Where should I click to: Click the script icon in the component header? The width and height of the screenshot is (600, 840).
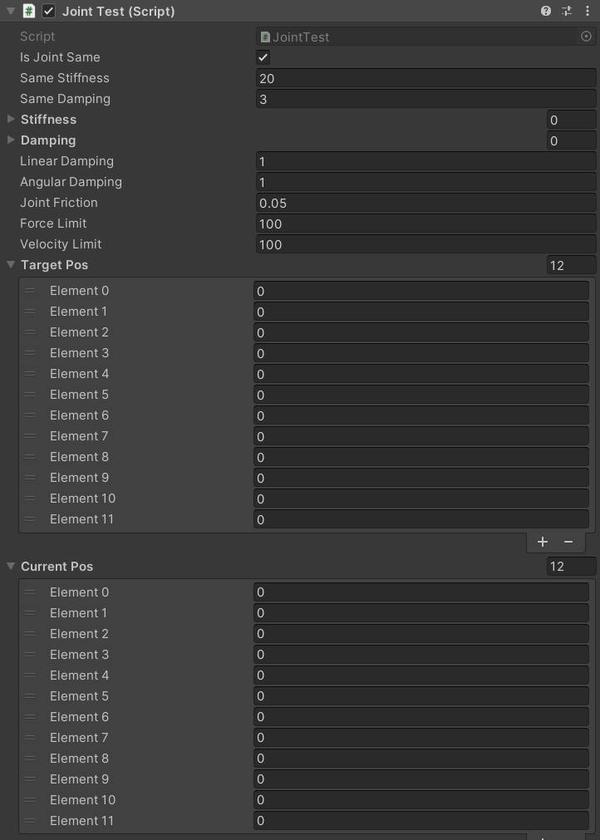[29, 11]
